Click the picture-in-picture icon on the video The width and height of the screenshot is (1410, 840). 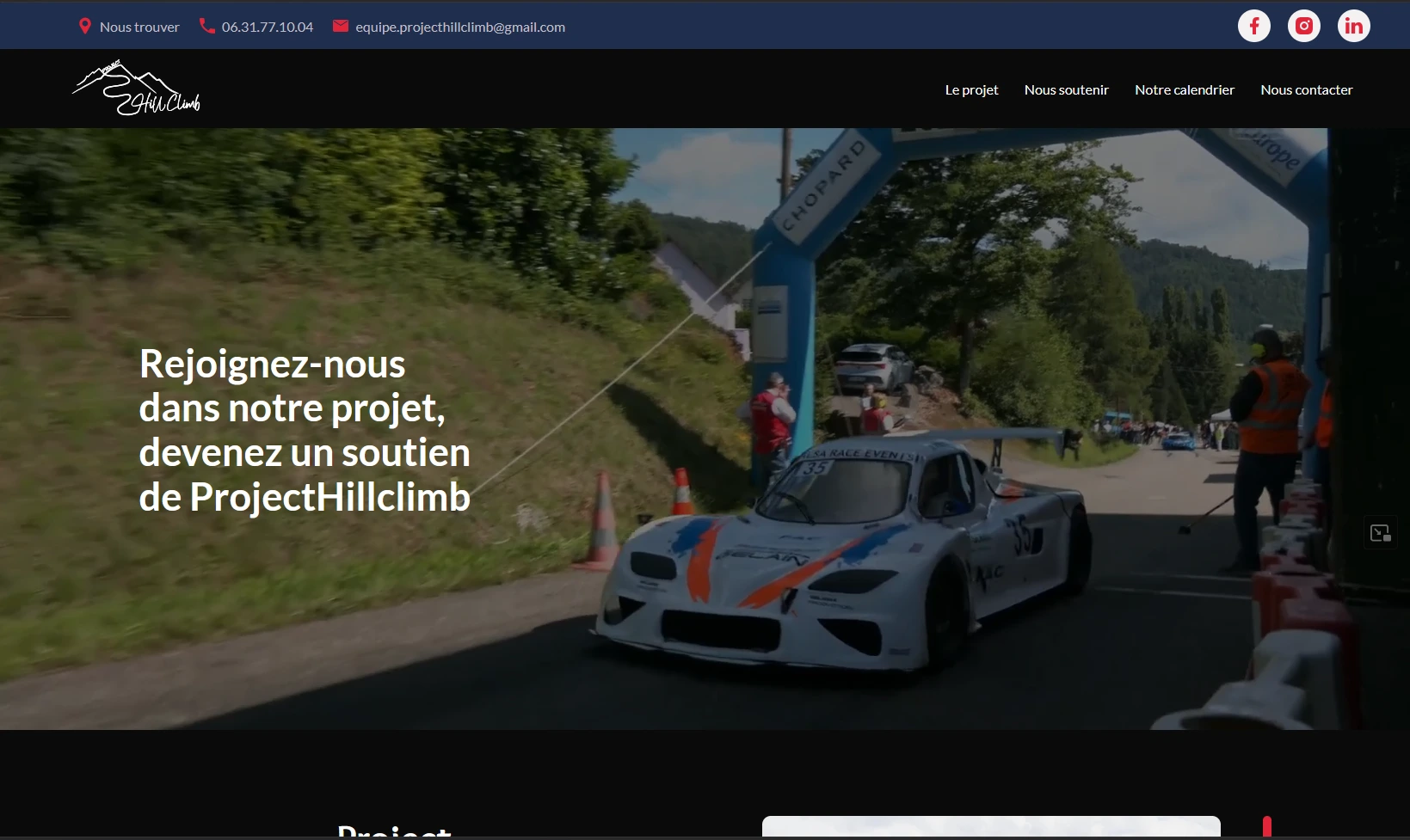(1381, 532)
